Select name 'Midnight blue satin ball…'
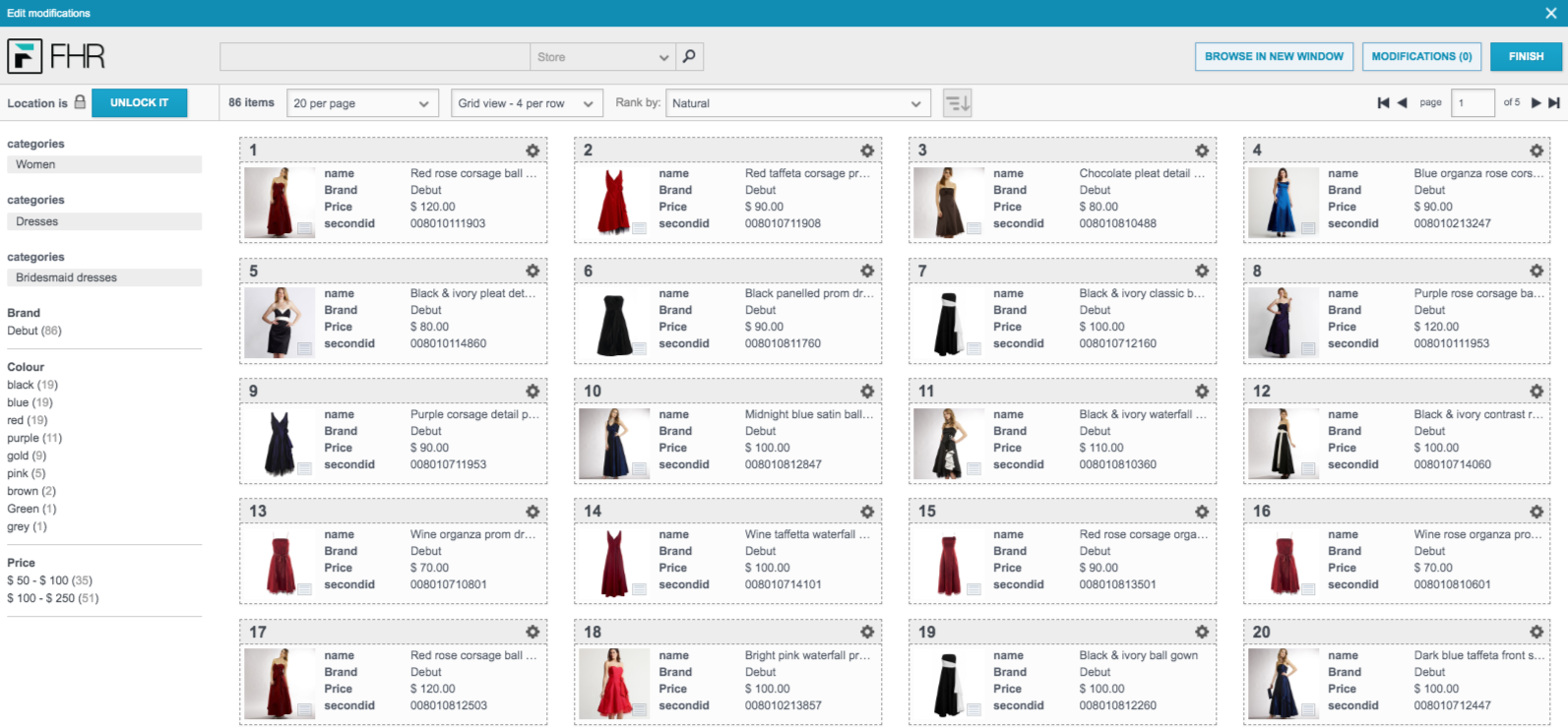 (809, 414)
